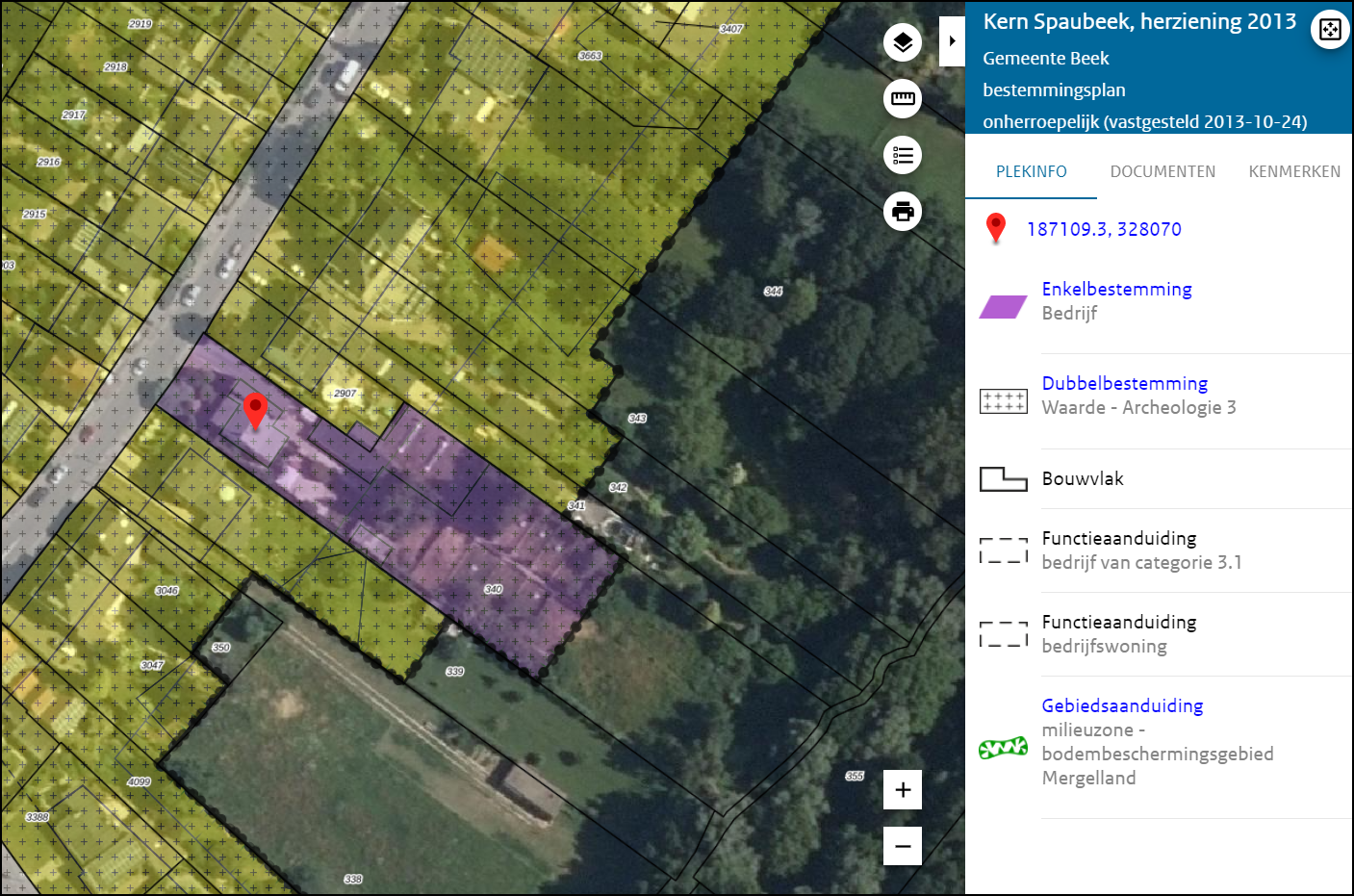
Task: Print the map with printer icon
Action: (x=903, y=211)
